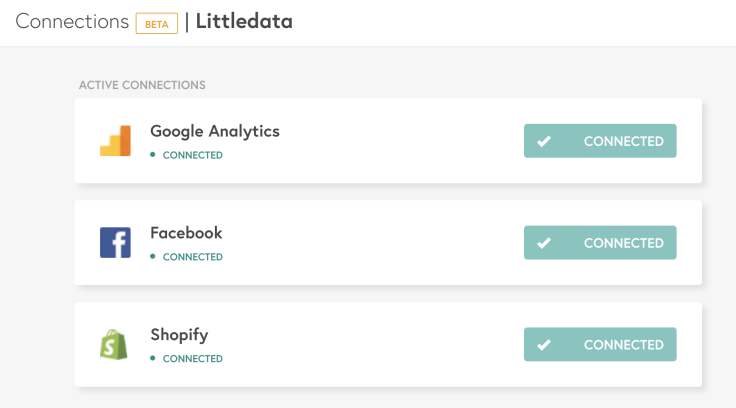Click the BETA badge
Image resolution: width=736 pixels, height=408 pixels.
click(157, 23)
